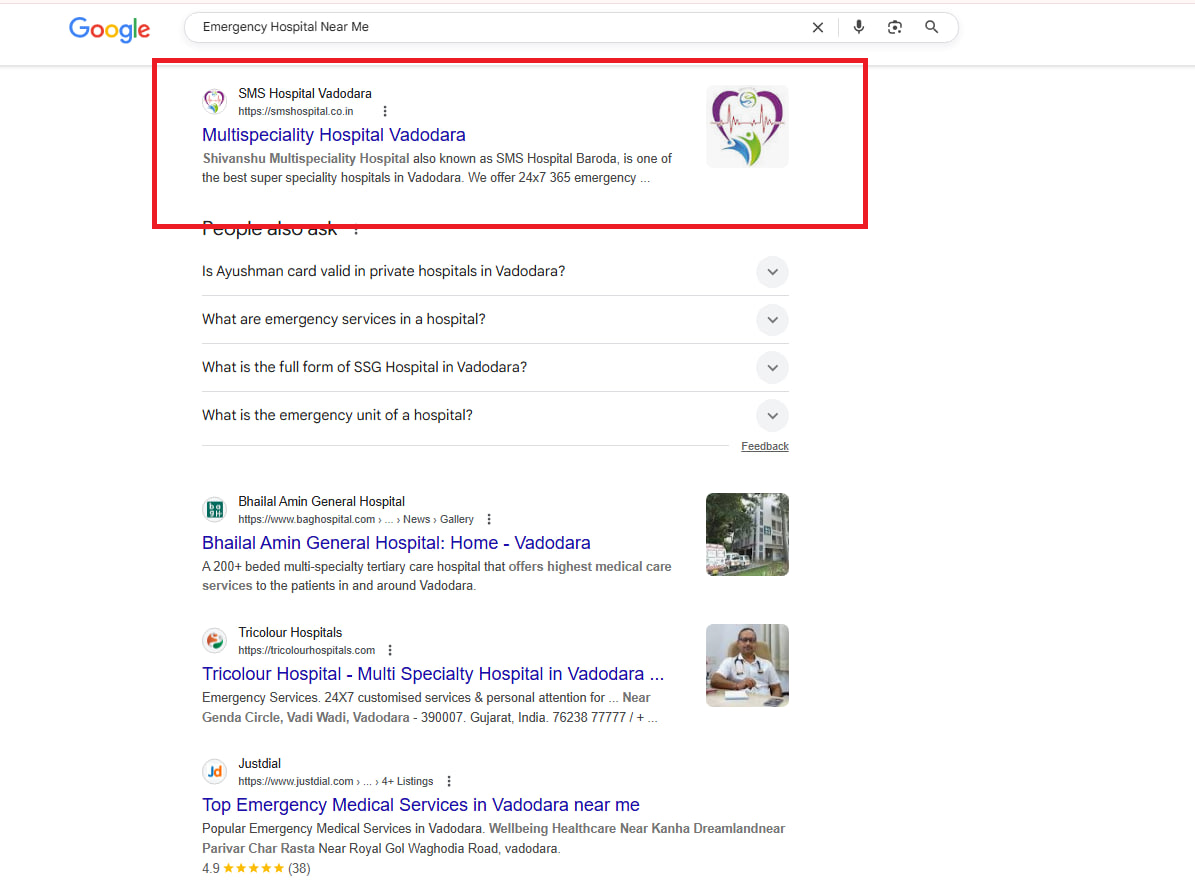
Task: Click baghospital.com breadcrumb URL
Action: tap(356, 519)
